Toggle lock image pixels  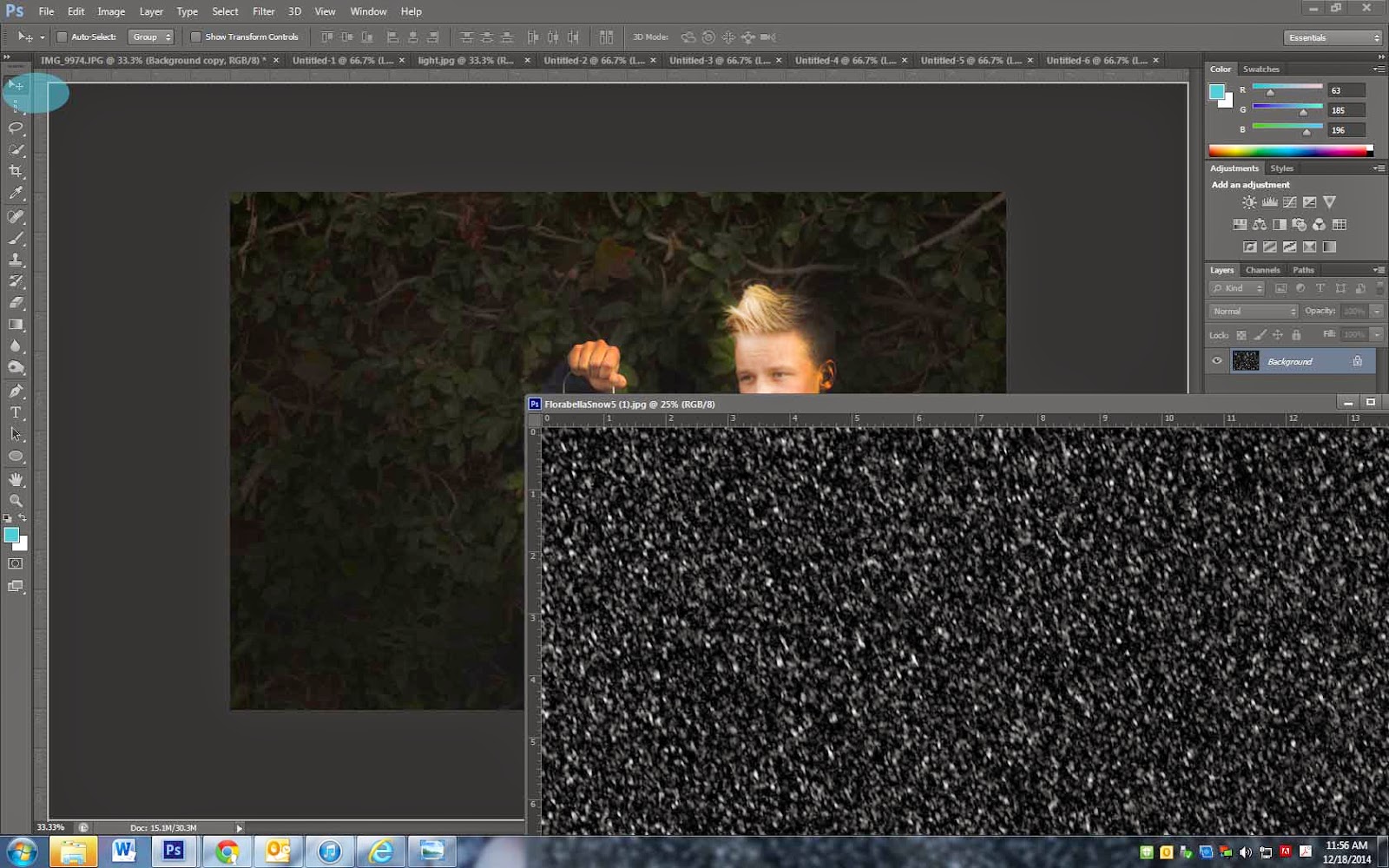(1260, 335)
